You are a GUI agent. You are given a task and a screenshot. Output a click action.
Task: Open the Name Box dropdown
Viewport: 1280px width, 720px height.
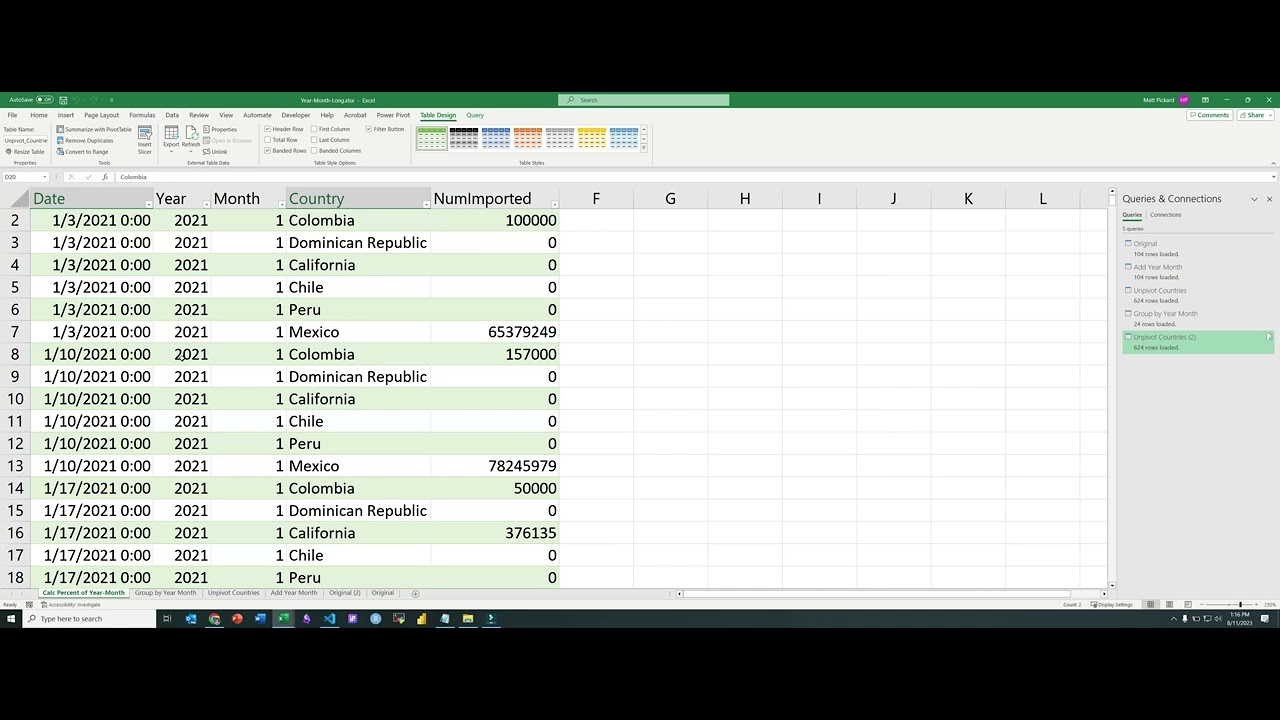coord(44,177)
